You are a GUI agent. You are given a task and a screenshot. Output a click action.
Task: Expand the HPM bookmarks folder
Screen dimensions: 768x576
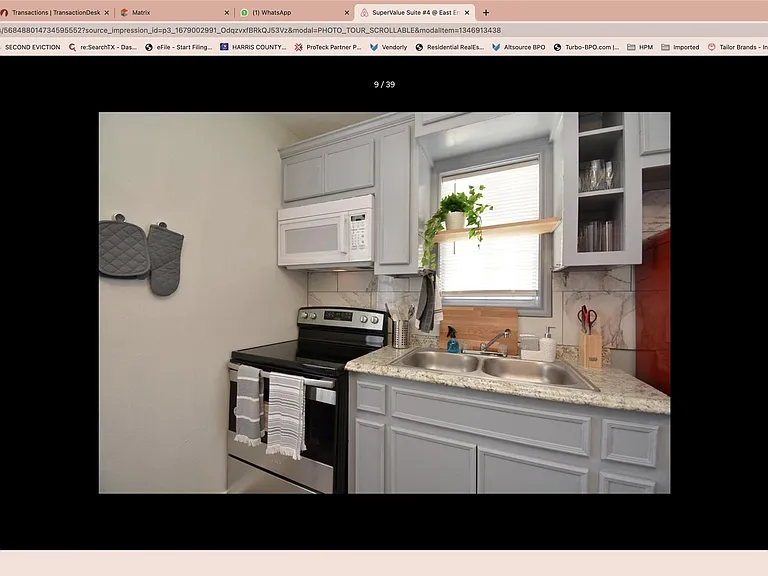640,48
